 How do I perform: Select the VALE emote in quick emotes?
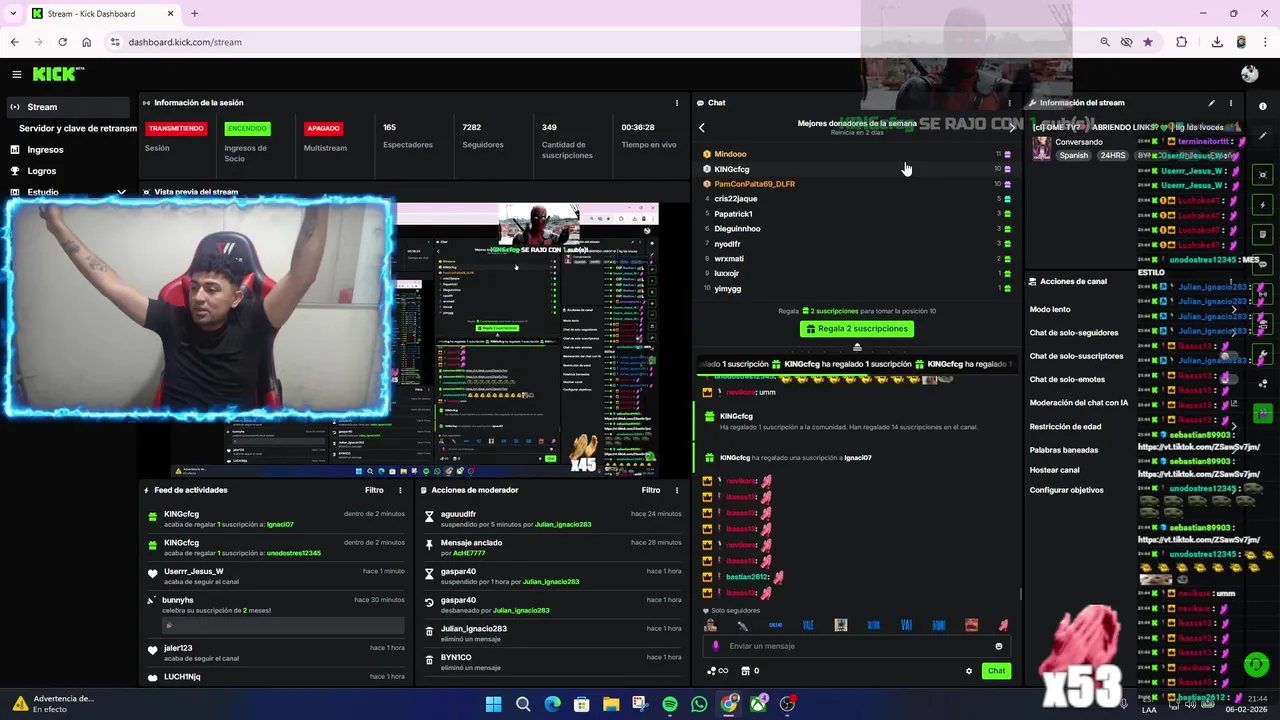click(x=808, y=625)
